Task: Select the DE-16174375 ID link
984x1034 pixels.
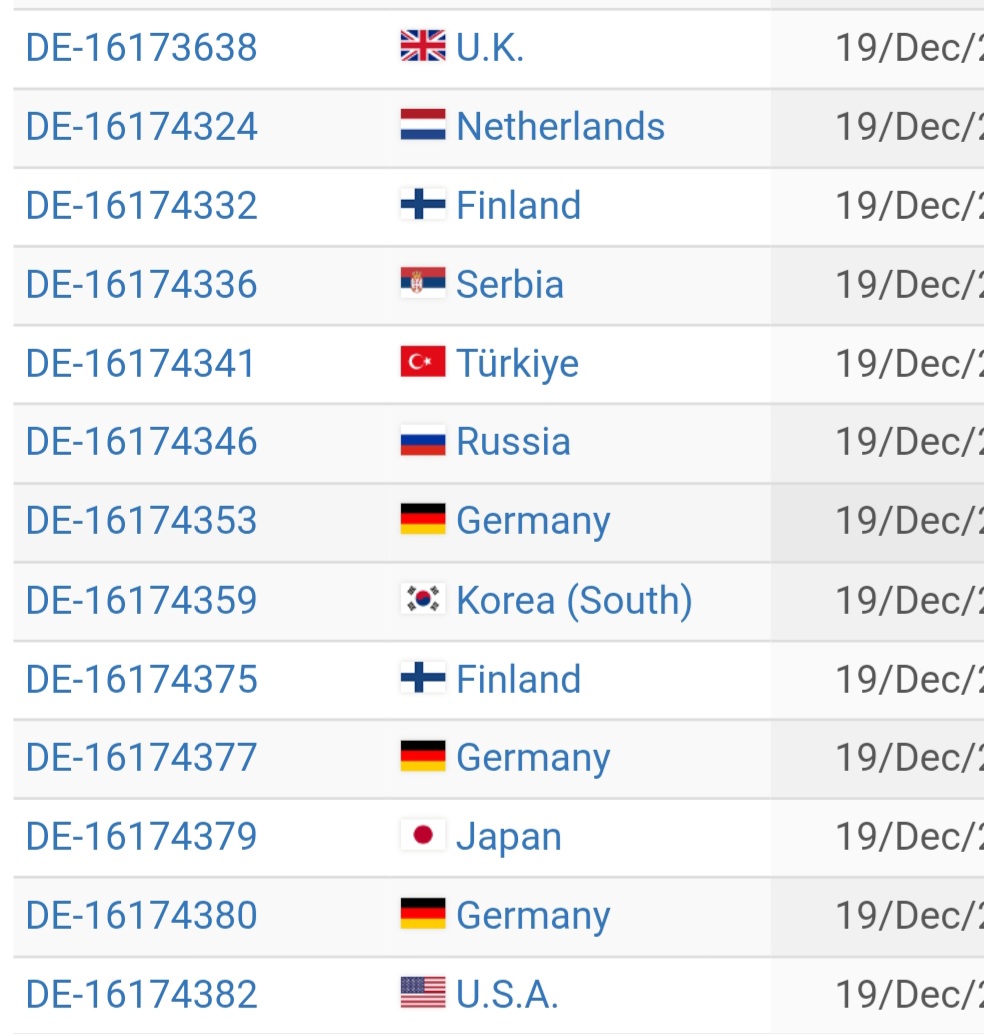Action: tap(141, 679)
